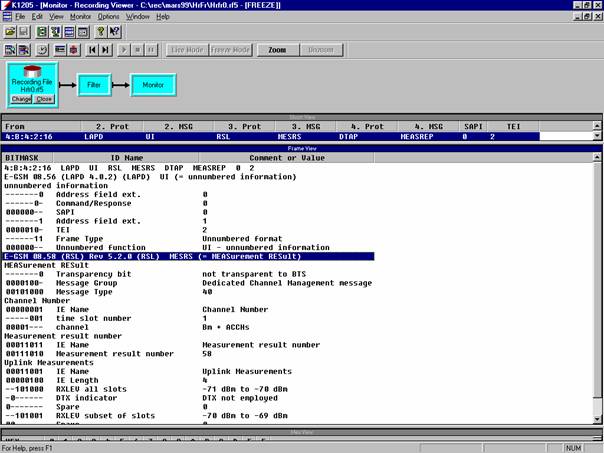604x453 pixels.
Task: Click the 'From' column header
Action: pos(15,127)
